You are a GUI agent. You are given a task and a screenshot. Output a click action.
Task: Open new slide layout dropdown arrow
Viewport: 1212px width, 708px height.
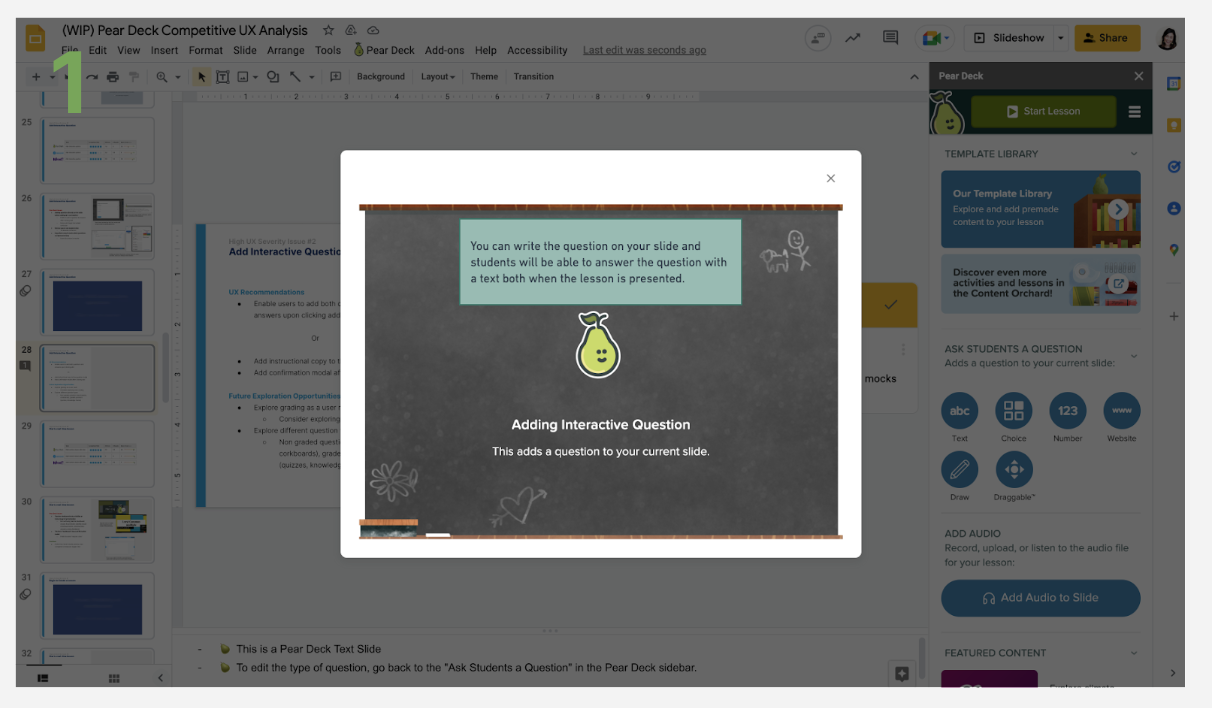[52, 77]
